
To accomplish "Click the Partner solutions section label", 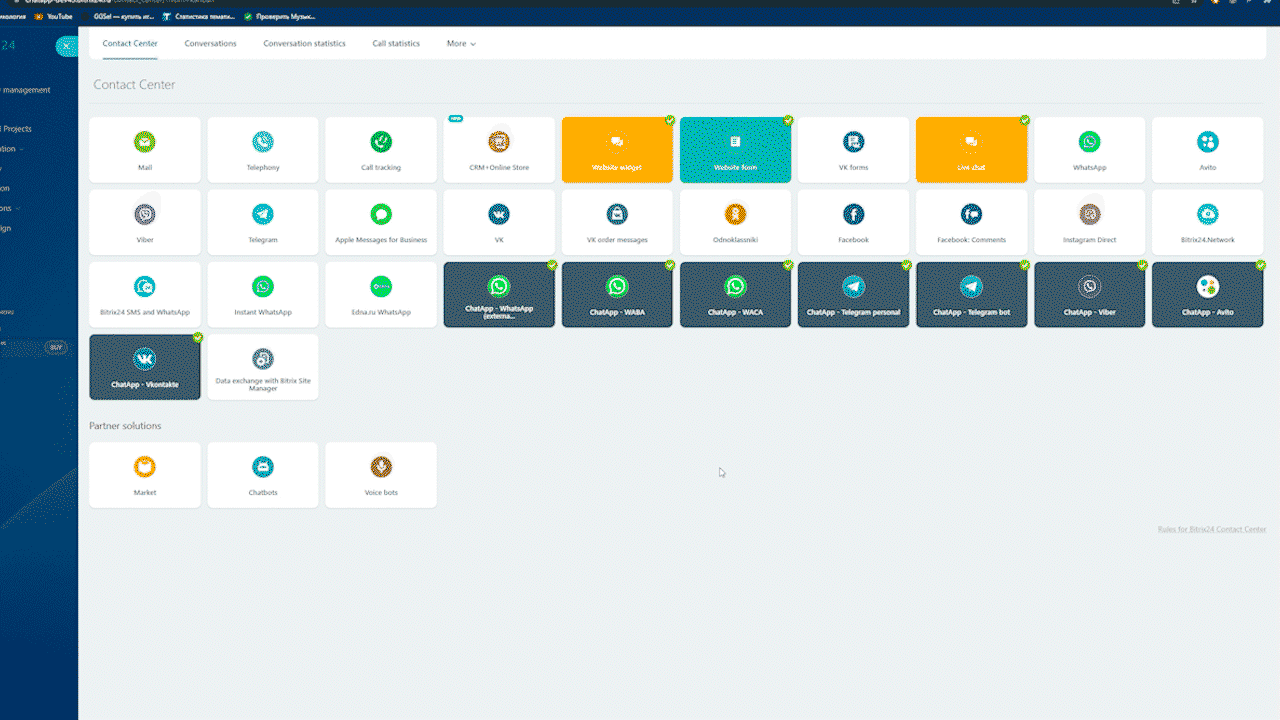I will tap(125, 426).
